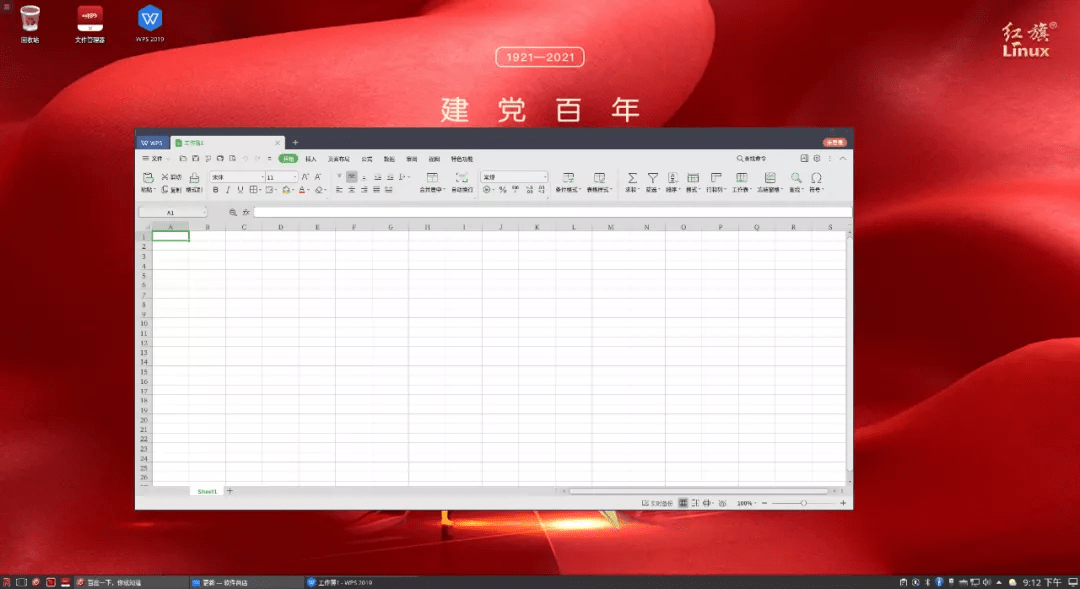Click the orange login button in the title bar
Viewport: 1080px width, 589px height.
point(835,142)
